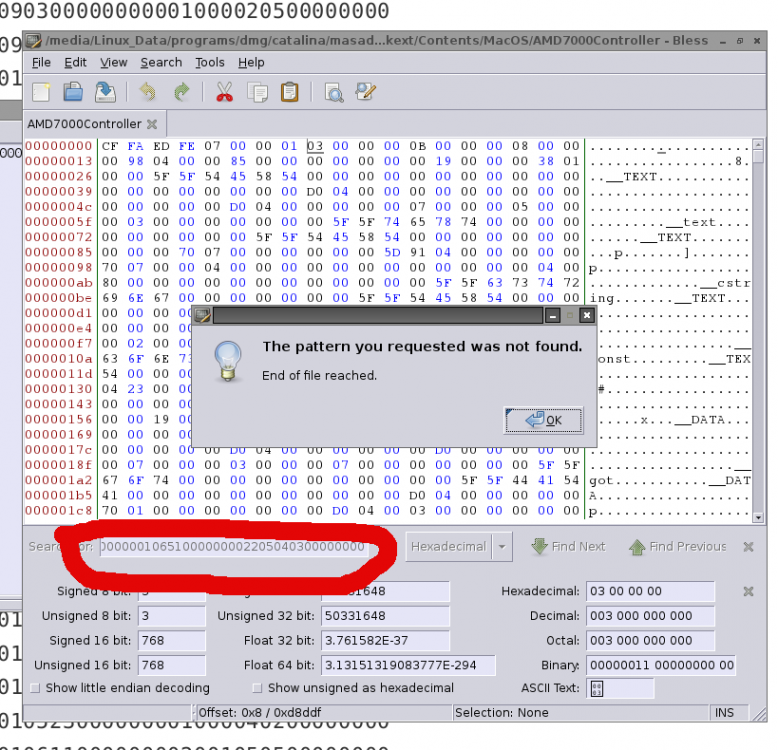Open a file using the folder icon
Screen dimensions: 778x750
click(x=73, y=92)
